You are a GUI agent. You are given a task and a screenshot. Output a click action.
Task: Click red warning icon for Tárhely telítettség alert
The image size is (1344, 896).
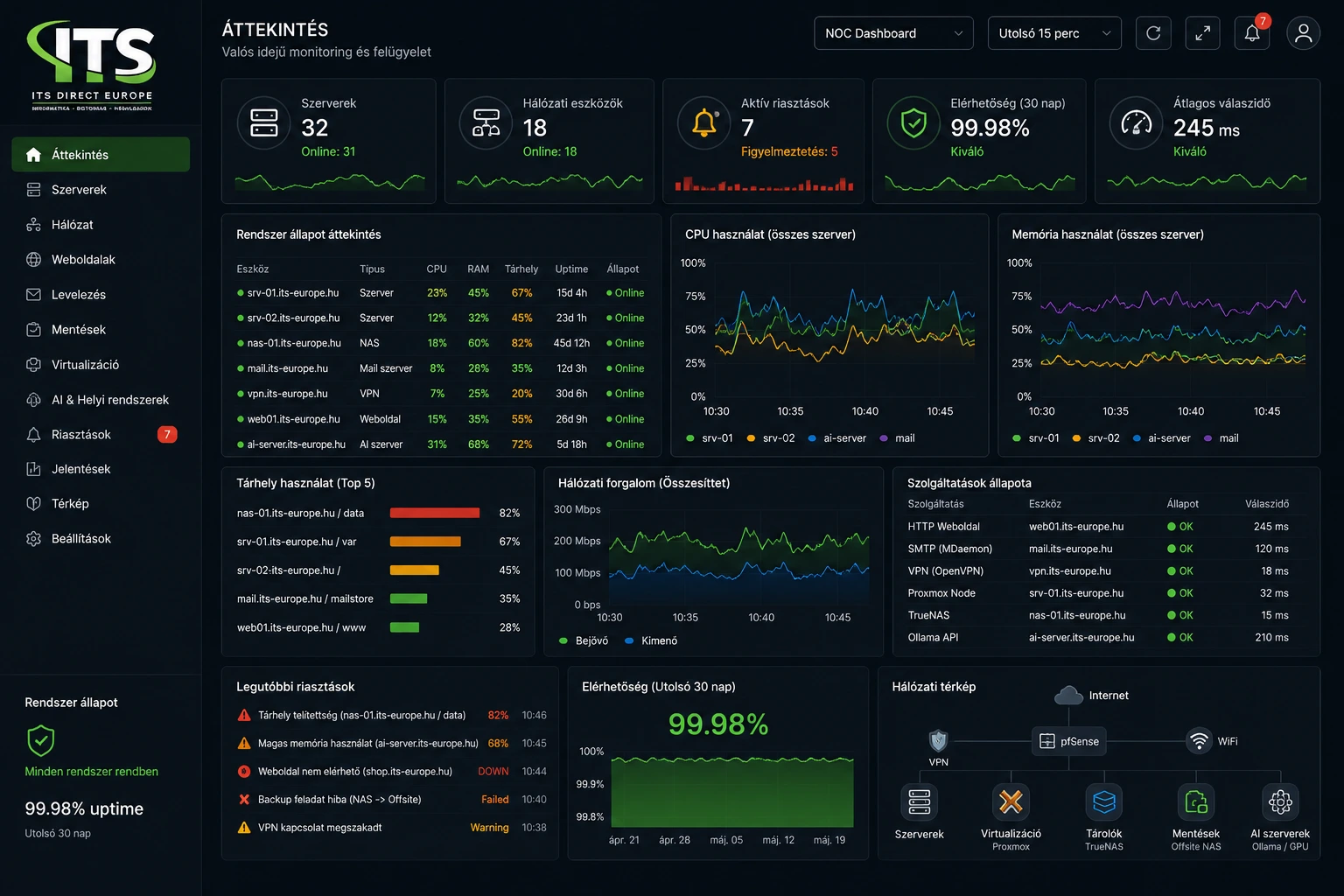click(244, 716)
